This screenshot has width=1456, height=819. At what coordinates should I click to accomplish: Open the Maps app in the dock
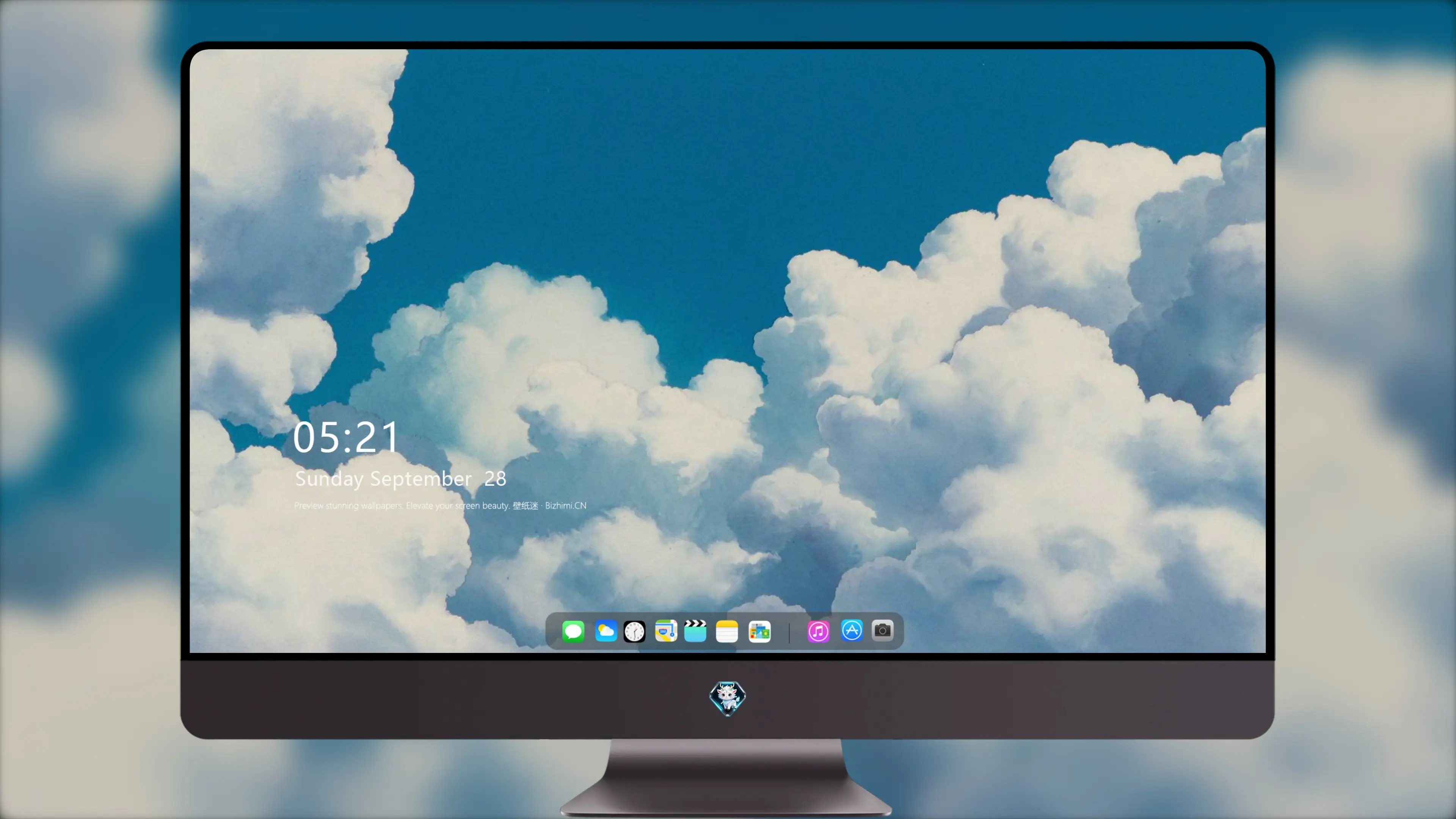(666, 631)
